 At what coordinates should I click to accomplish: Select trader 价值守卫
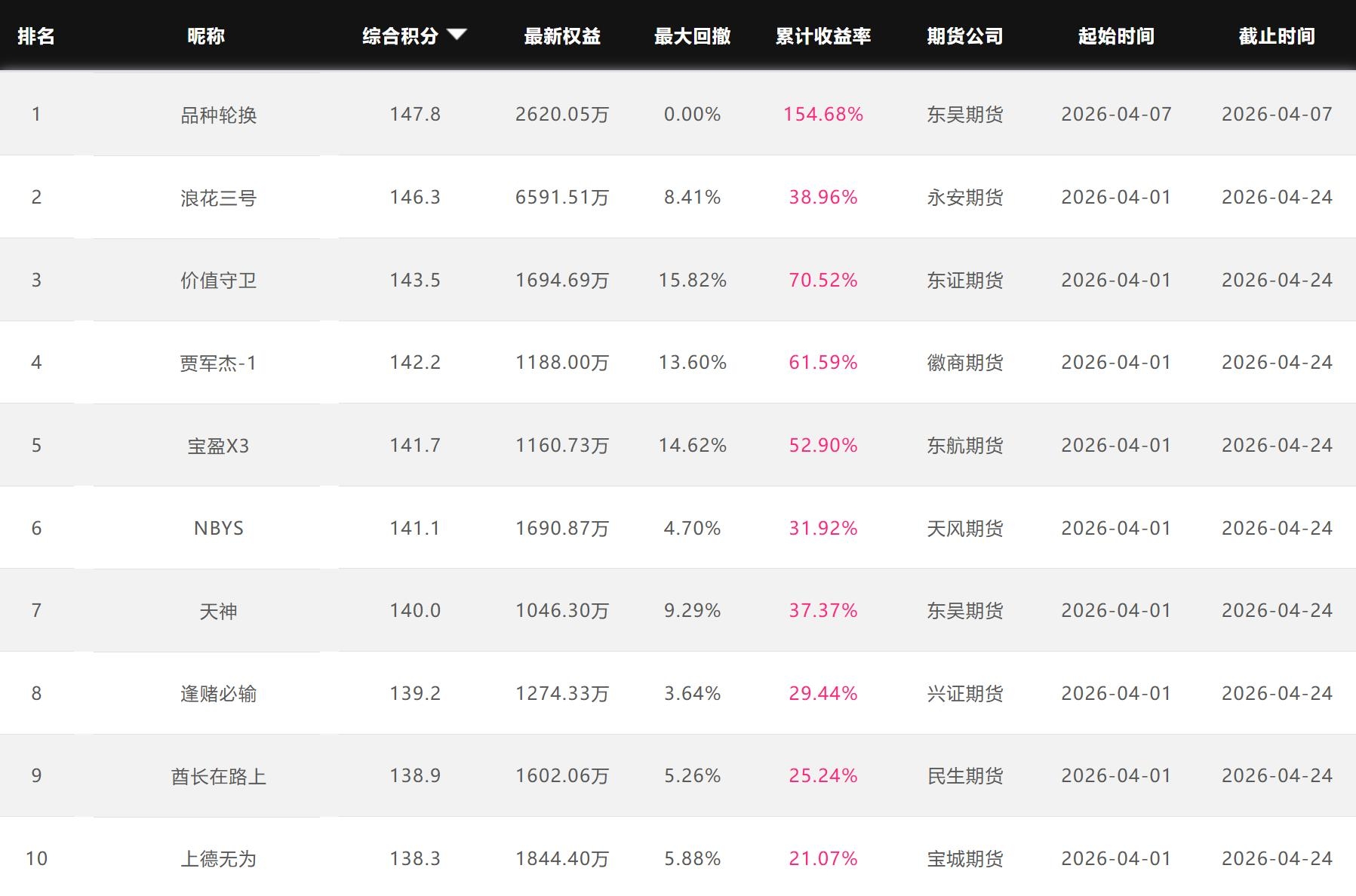click(x=219, y=281)
